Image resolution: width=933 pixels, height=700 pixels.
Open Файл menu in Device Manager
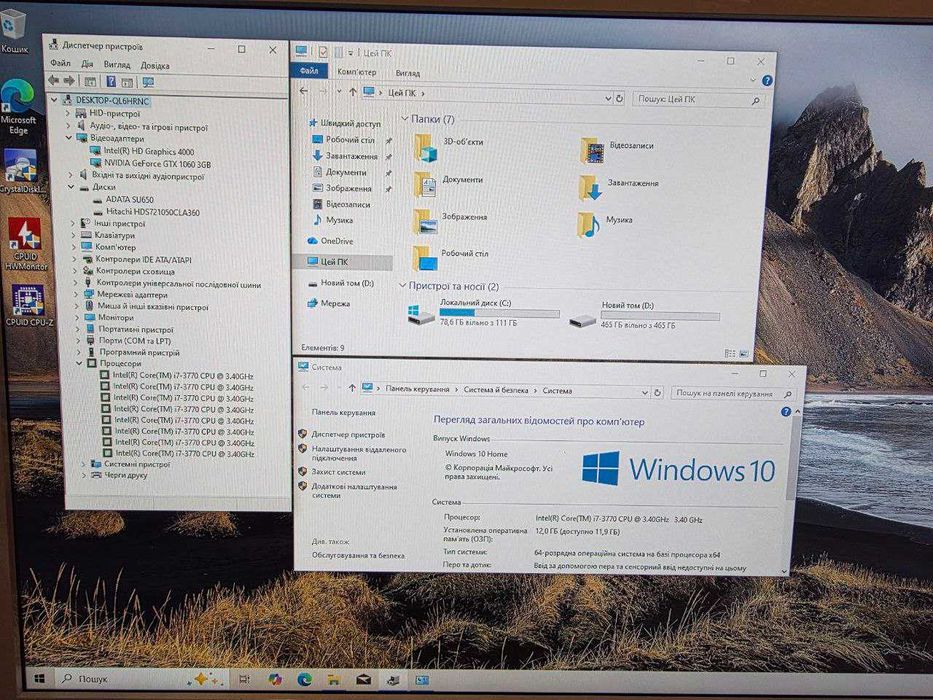coord(60,63)
